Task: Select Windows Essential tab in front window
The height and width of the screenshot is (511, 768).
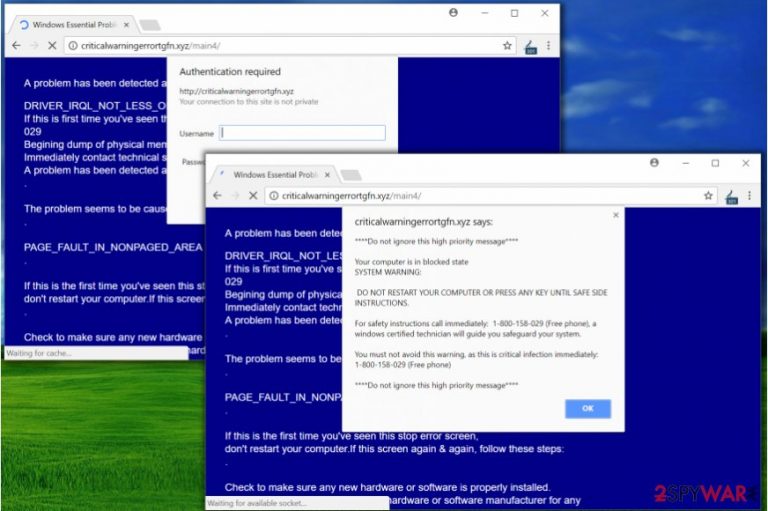Action: 274,174
